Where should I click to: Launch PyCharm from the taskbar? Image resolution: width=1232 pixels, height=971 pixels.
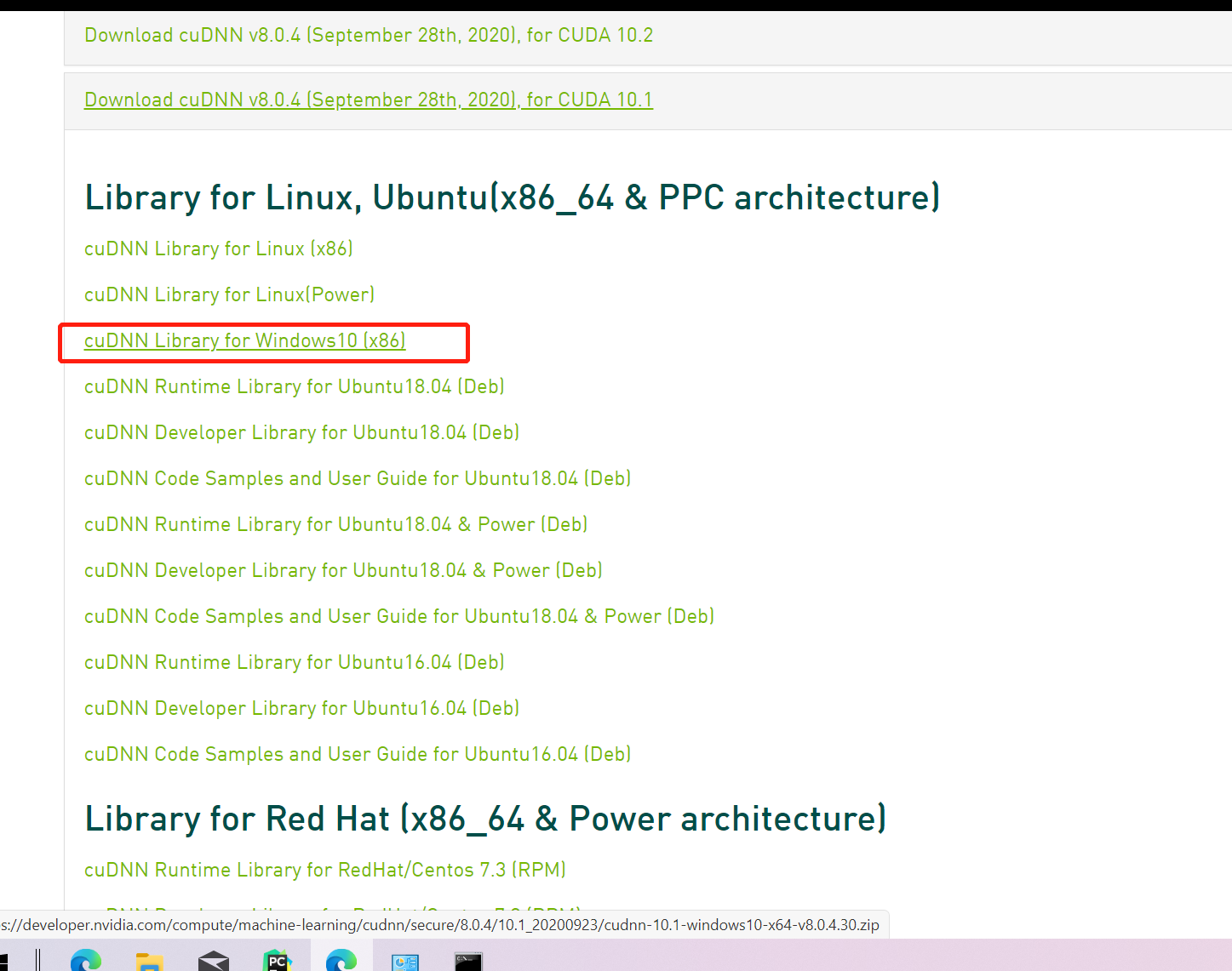point(278,961)
